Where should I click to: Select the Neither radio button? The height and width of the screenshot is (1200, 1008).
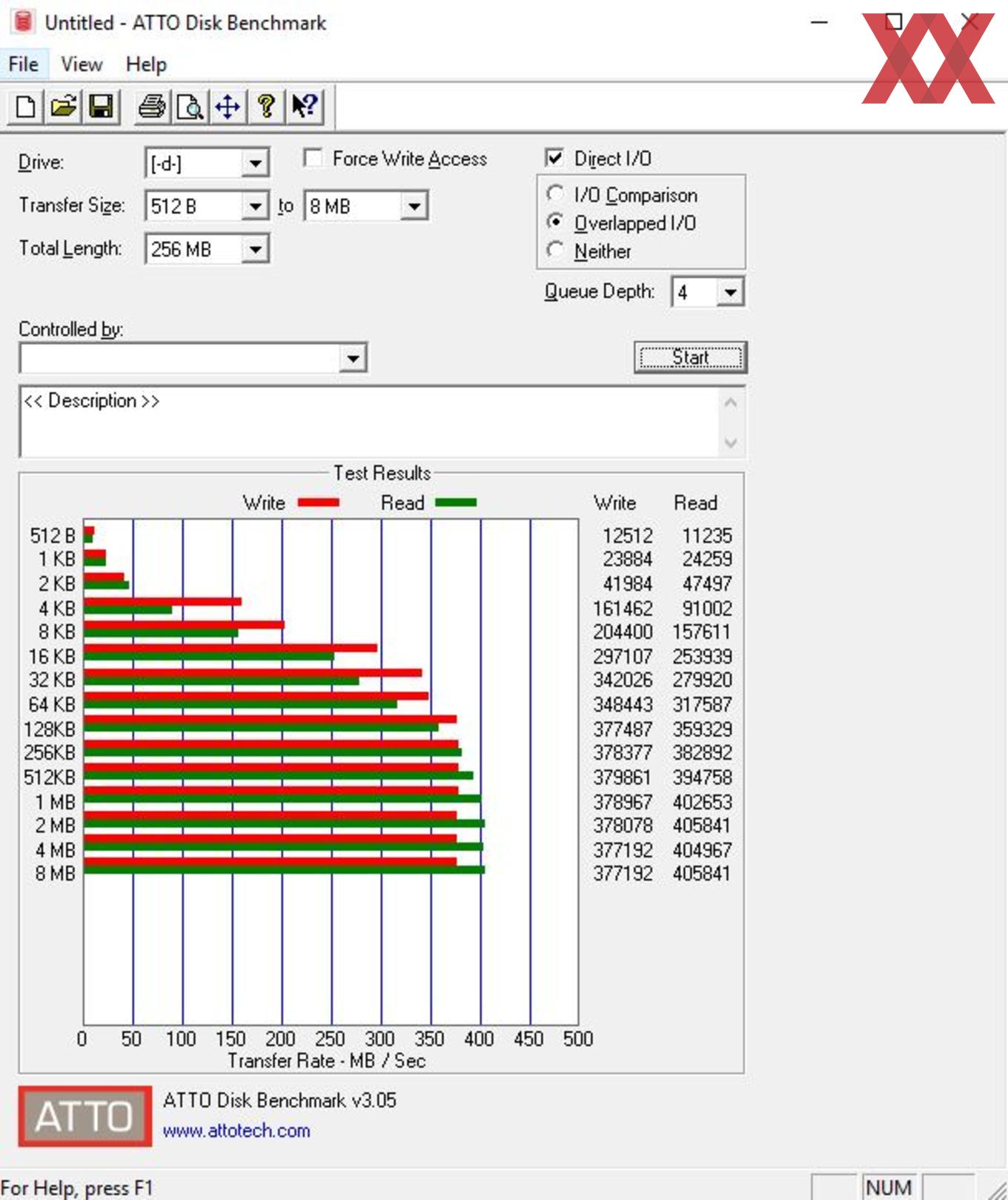(x=555, y=250)
